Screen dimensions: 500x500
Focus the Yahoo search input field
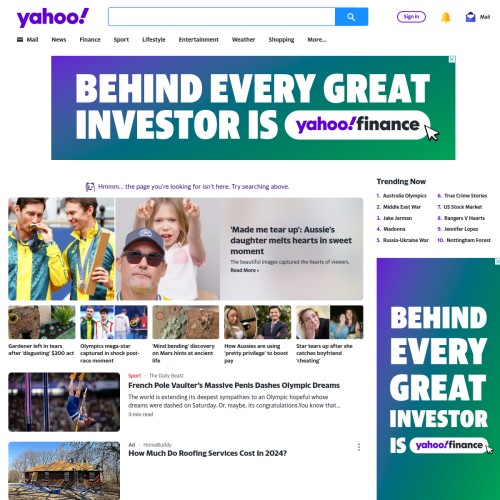coord(222,17)
